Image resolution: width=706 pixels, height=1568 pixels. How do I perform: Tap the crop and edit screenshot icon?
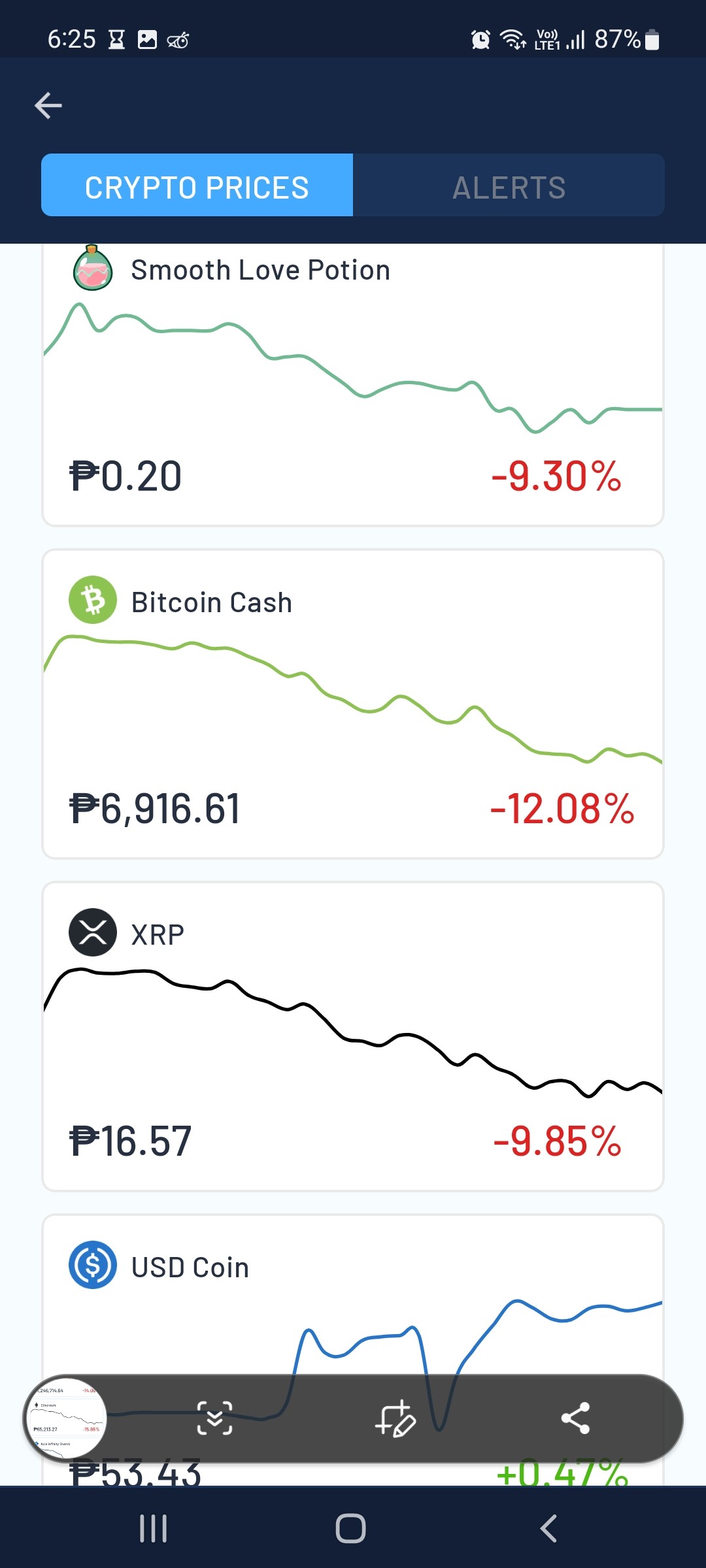coord(395,1418)
